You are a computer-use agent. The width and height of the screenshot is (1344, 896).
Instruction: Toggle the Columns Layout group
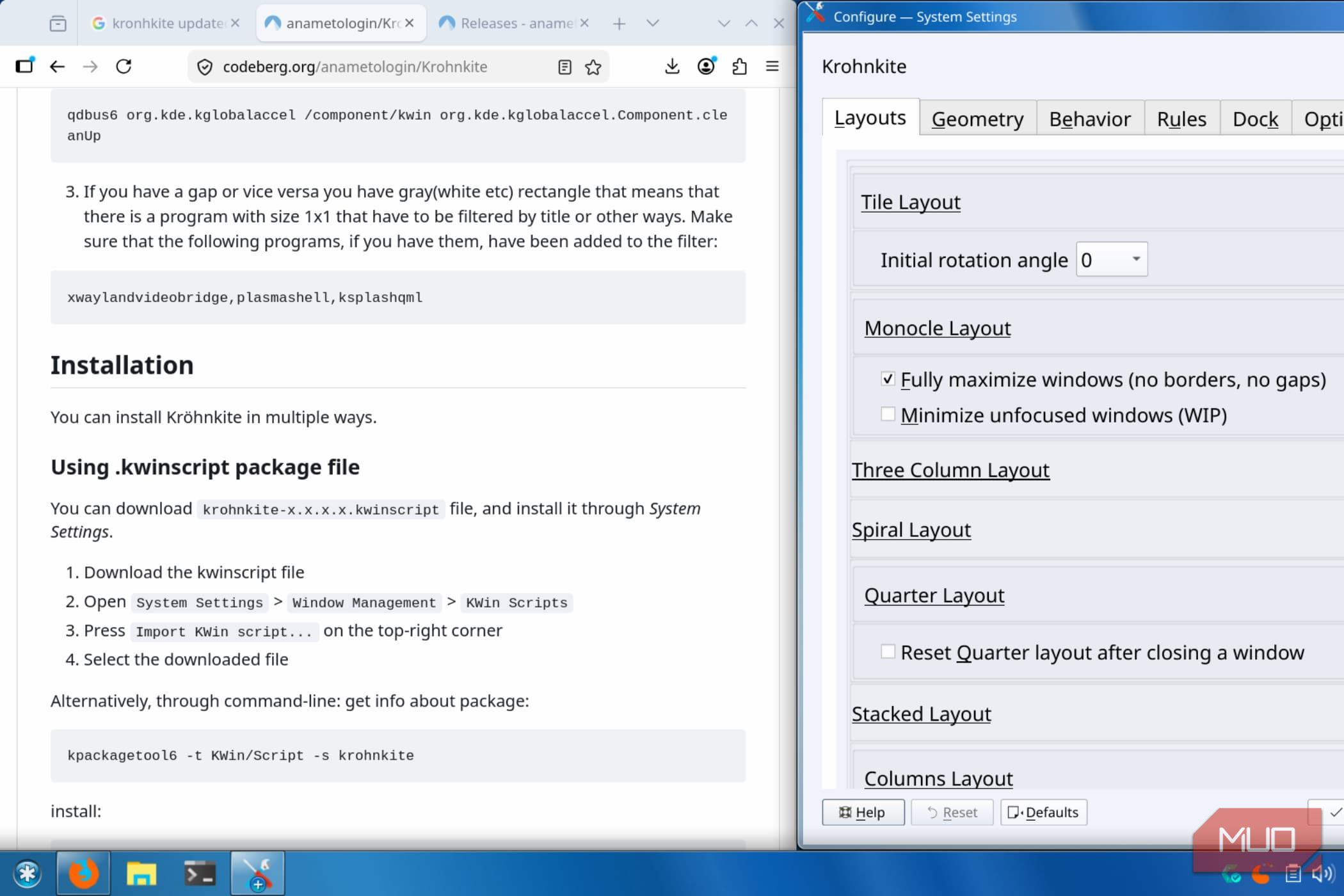coord(938,778)
